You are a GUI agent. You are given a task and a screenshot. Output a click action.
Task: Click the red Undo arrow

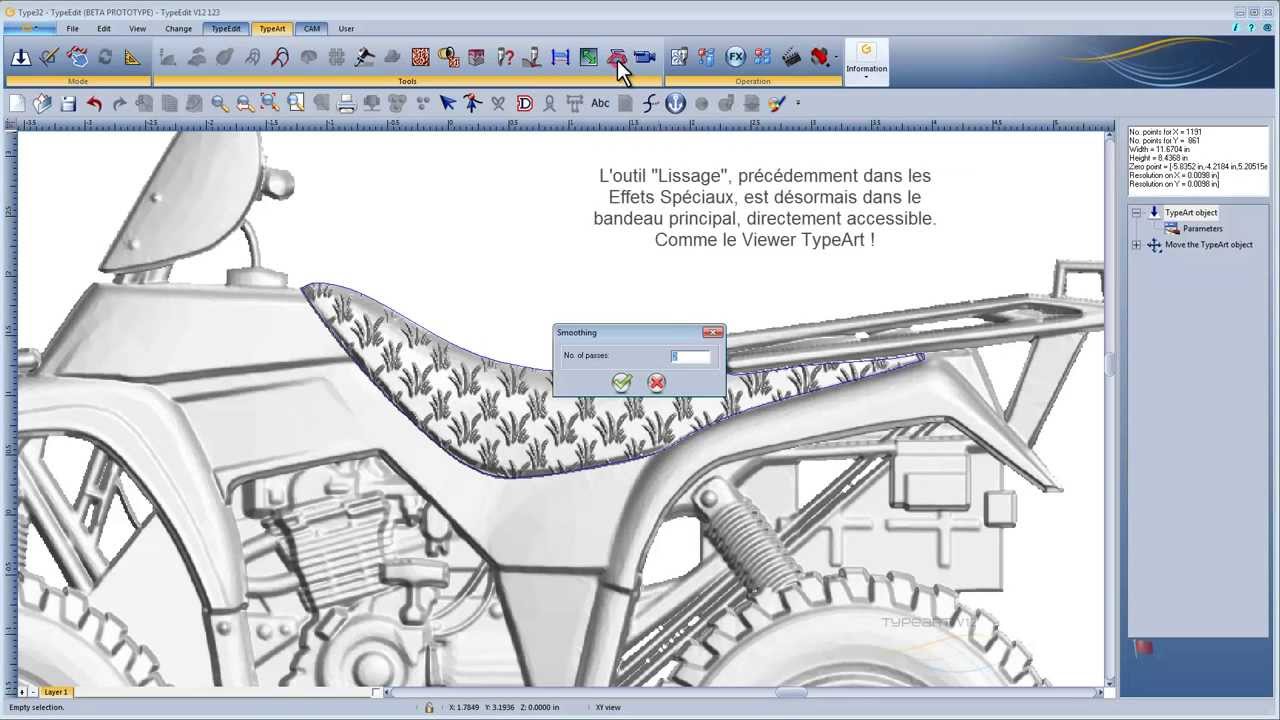tap(94, 103)
